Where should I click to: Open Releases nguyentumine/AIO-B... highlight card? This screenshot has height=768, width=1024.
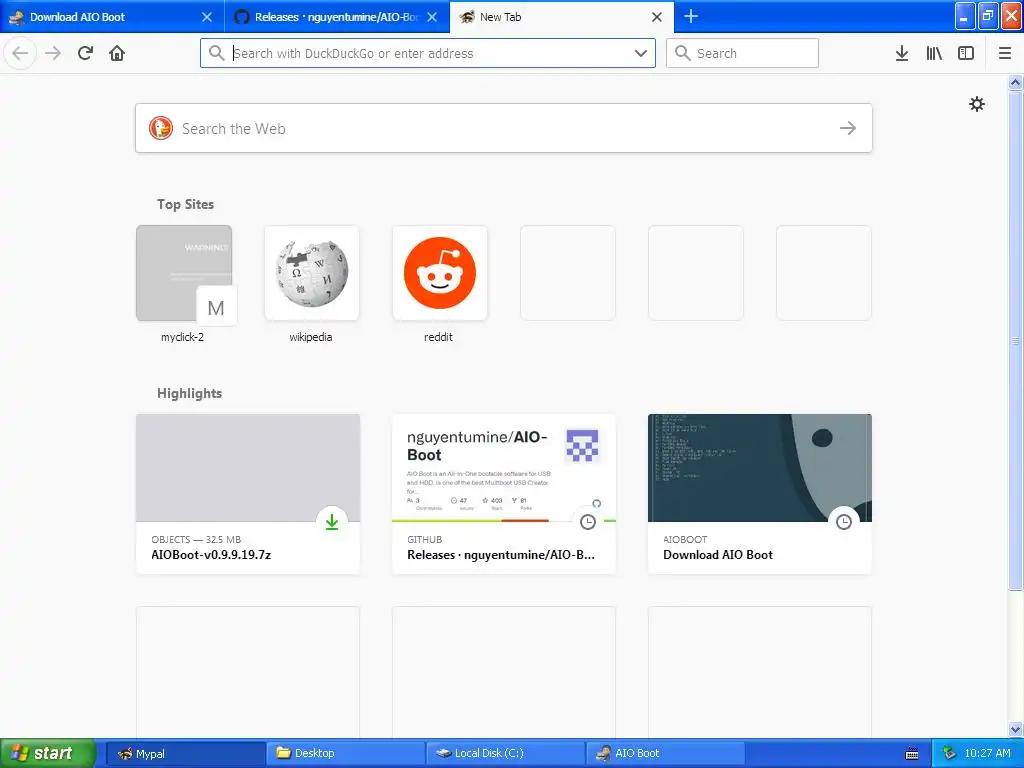504,494
